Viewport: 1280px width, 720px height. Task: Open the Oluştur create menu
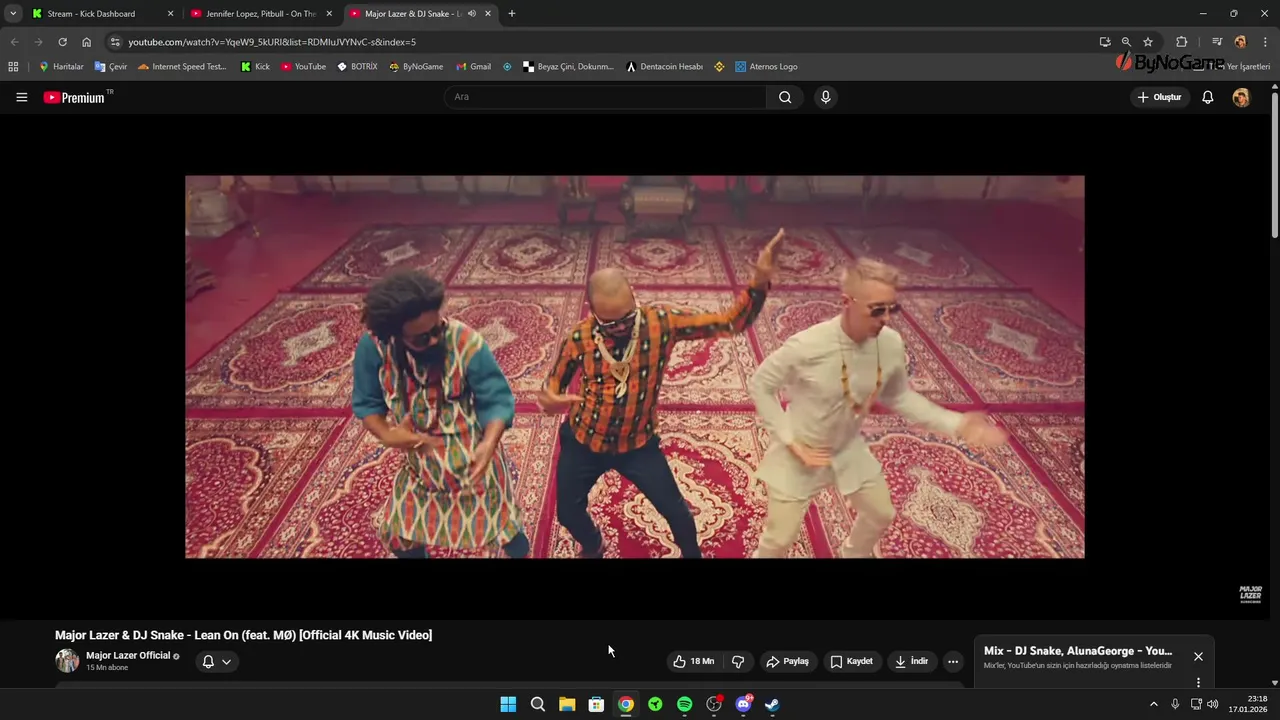point(1160,97)
